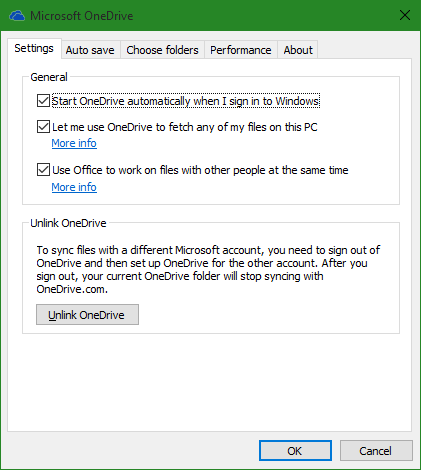Open the Choose folders tab
This screenshot has height=470, width=421.
coord(162,50)
